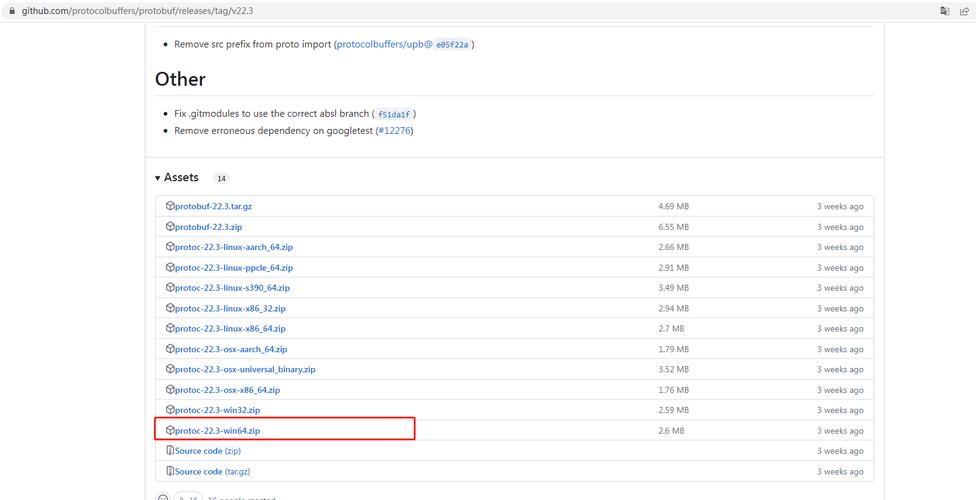
Task: Click the package icon beside protobuf-22.3.tar.gz
Action: 170,206
